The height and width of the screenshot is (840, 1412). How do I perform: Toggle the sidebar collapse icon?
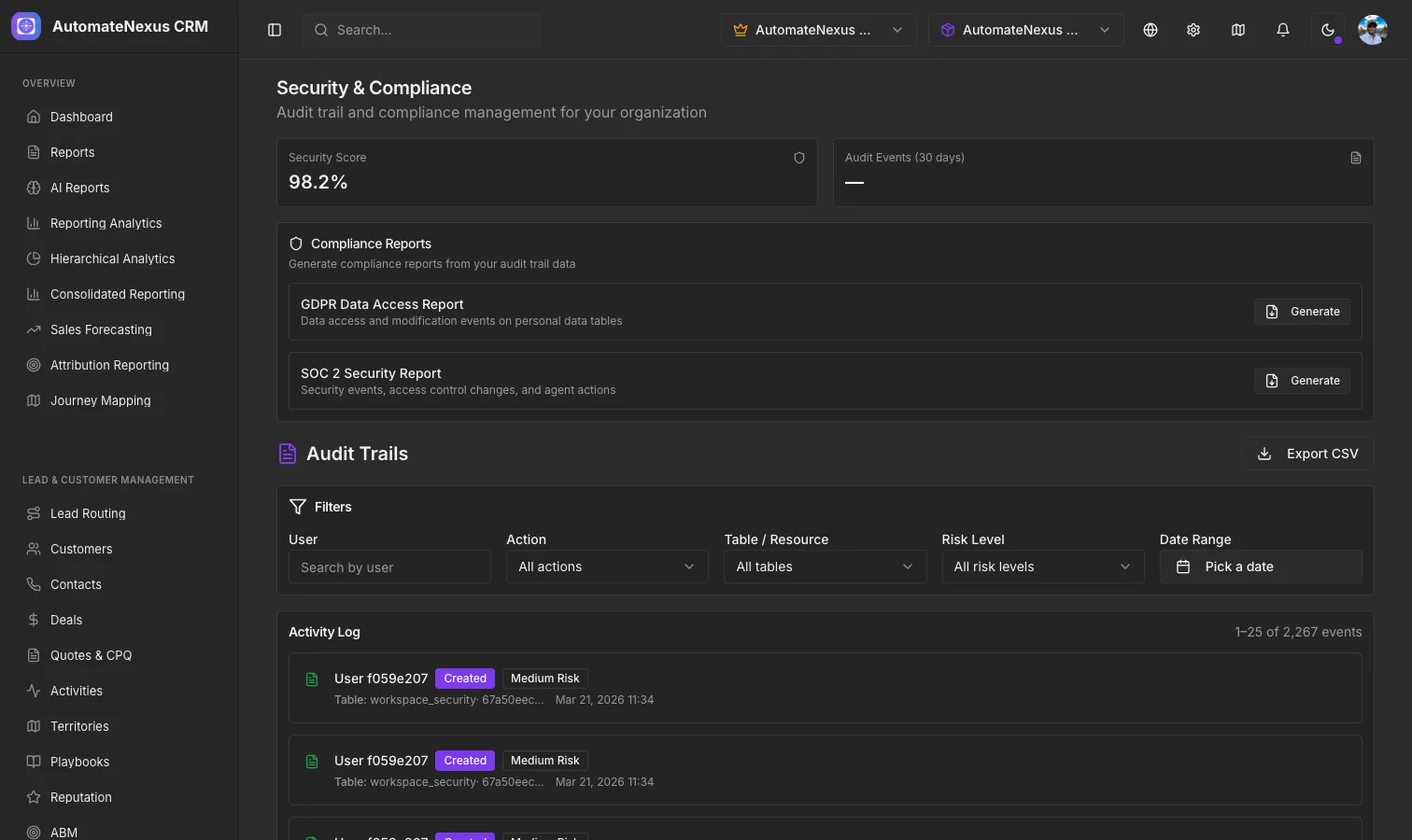coord(275,30)
